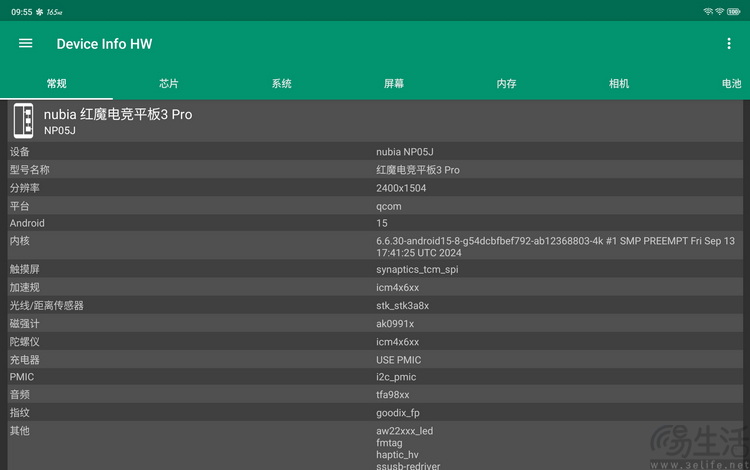The height and width of the screenshot is (470, 750).
Task: Select the 指纹 row label
Action: pyautogui.click(x=20, y=413)
